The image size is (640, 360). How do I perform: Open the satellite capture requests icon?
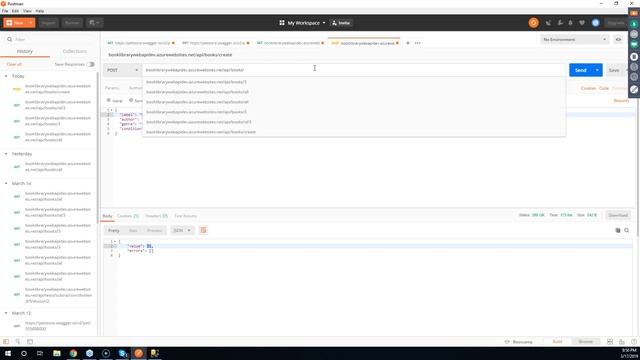coord(548,23)
